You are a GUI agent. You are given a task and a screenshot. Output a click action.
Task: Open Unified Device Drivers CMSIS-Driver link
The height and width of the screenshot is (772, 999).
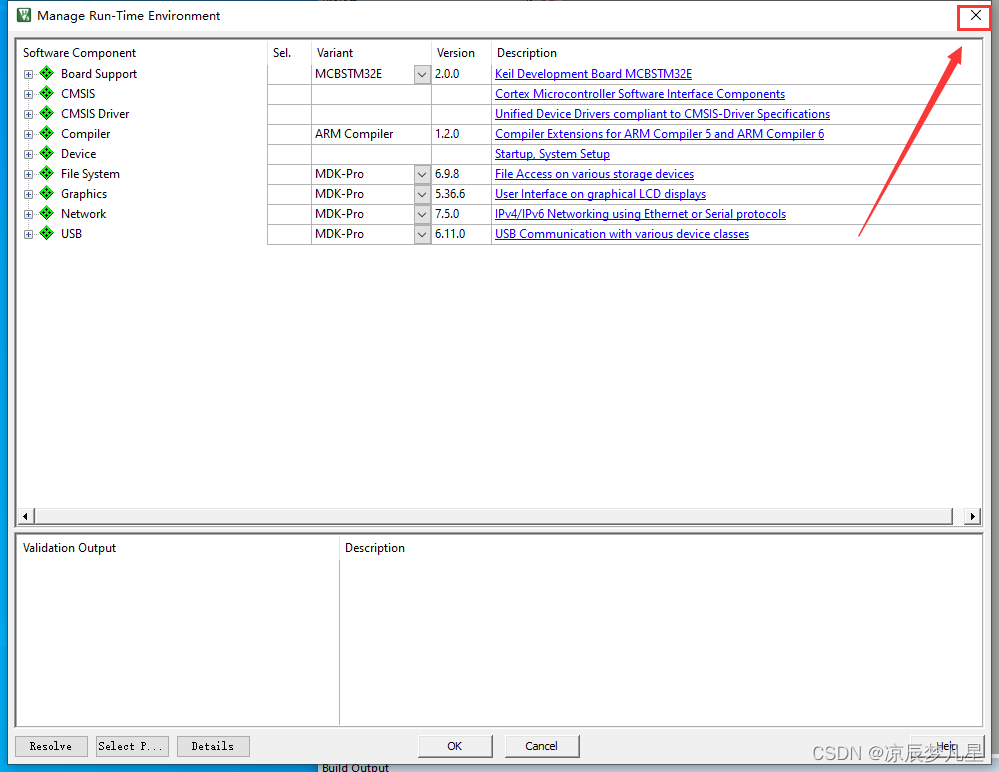(663, 114)
